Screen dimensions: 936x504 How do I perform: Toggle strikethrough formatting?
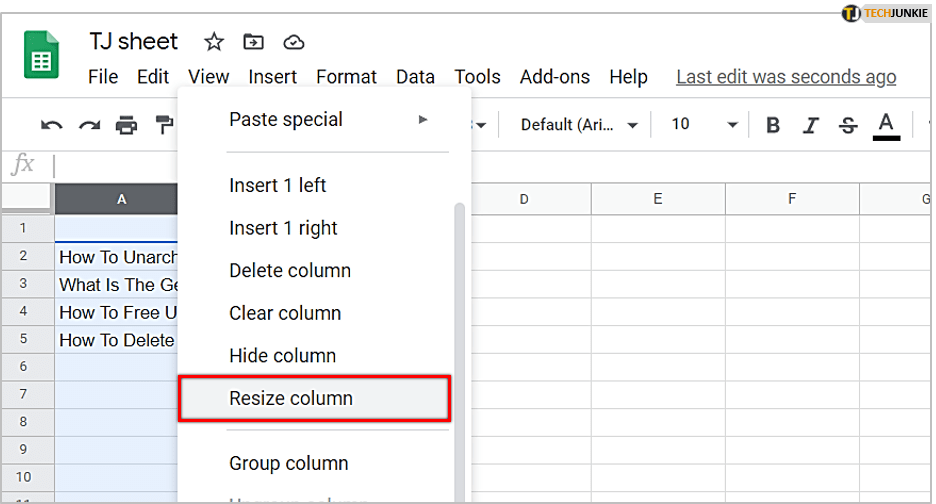click(848, 125)
